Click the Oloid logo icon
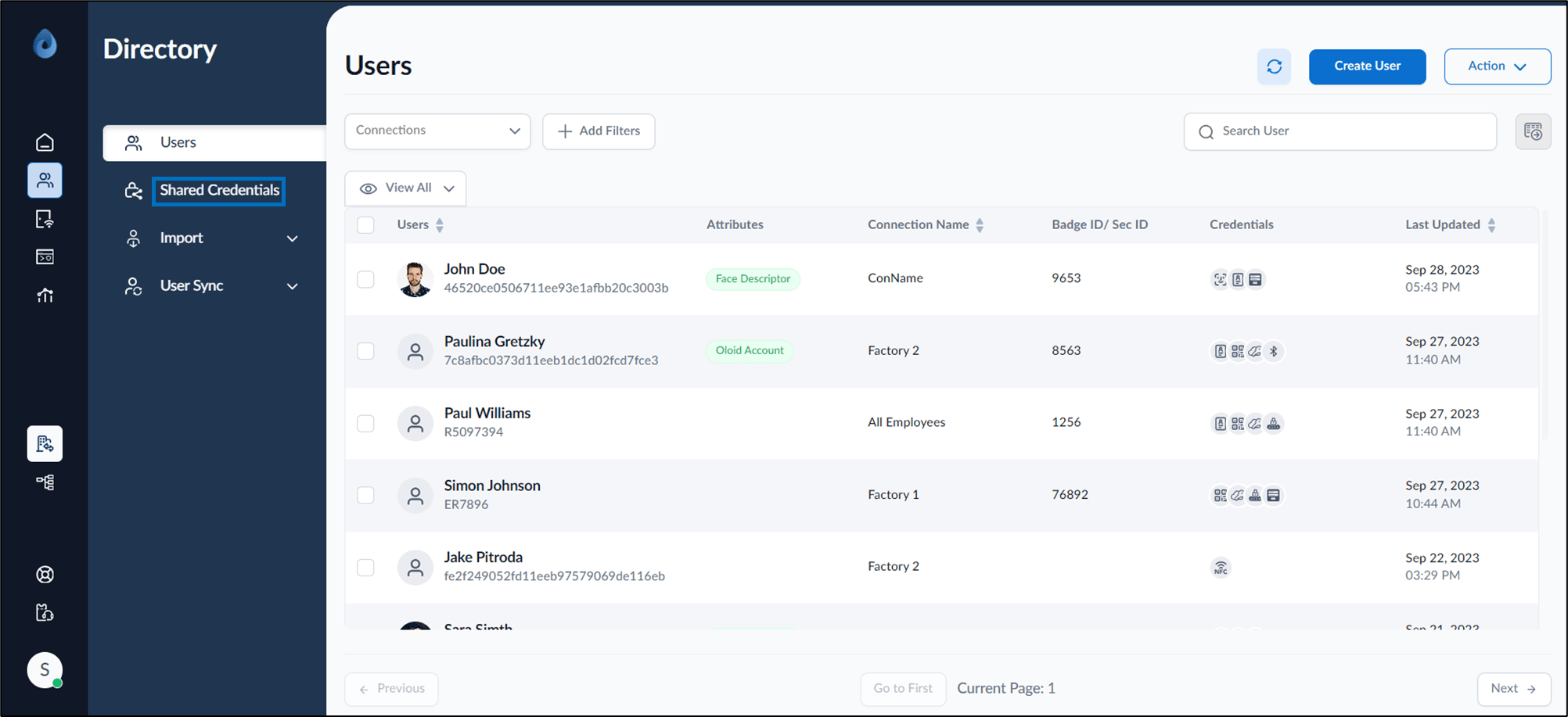The height and width of the screenshot is (717, 1568). click(x=45, y=44)
